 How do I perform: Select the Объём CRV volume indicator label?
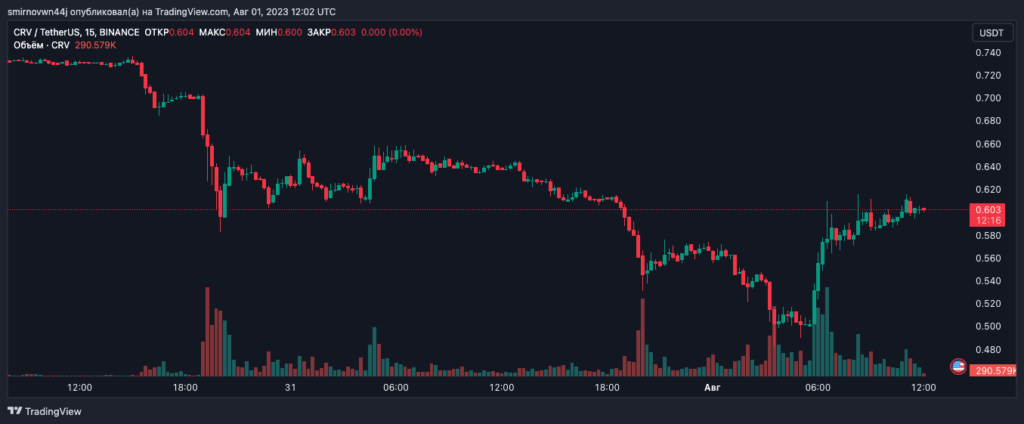click(32, 47)
